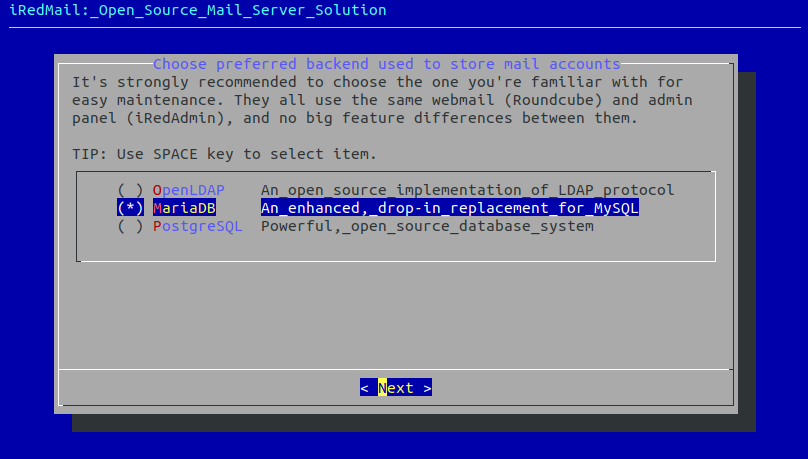Click the highlighted MariaDB backend name

pos(184,208)
